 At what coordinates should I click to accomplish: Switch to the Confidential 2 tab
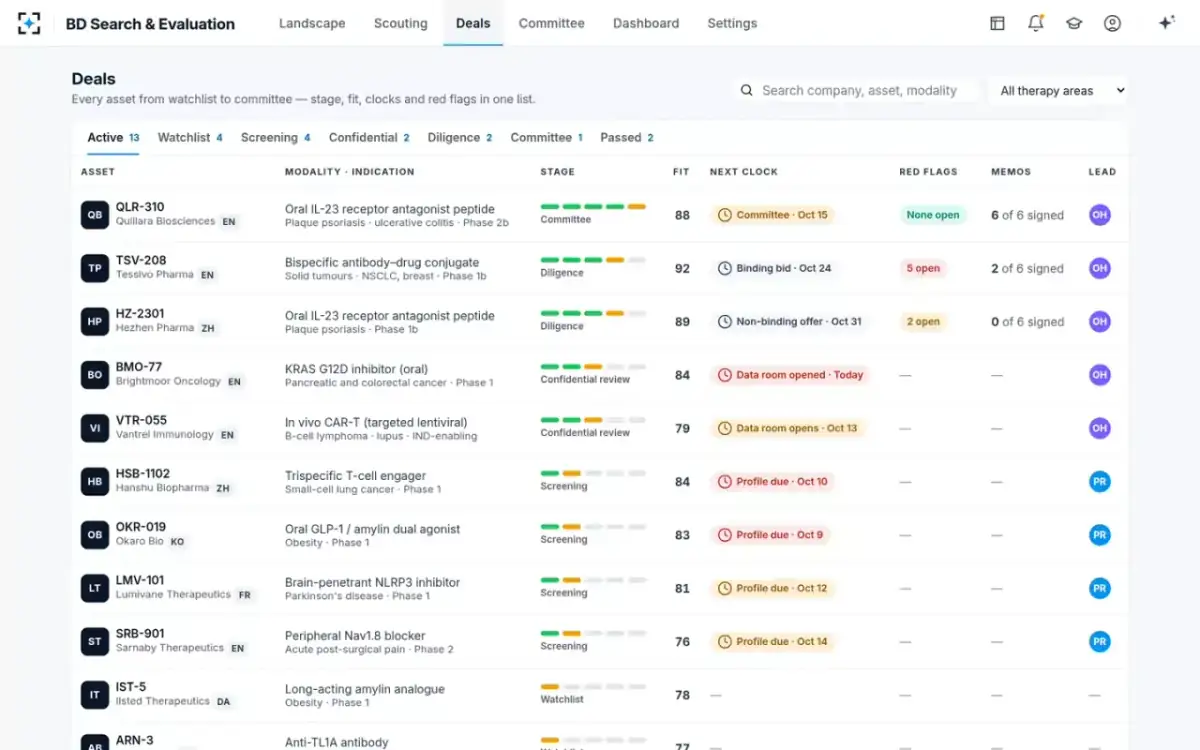[369, 138]
